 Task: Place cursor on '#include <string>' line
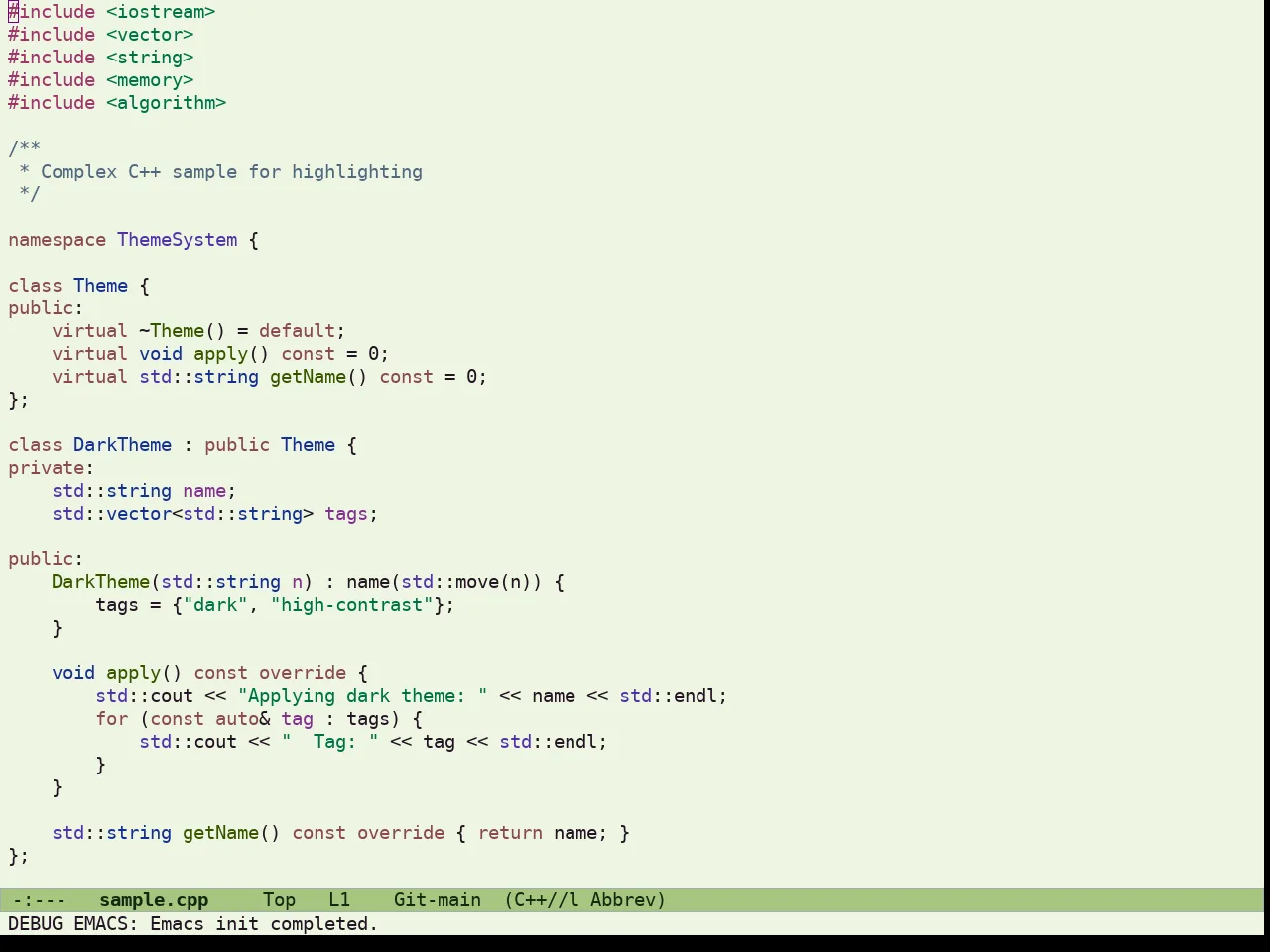point(101,58)
